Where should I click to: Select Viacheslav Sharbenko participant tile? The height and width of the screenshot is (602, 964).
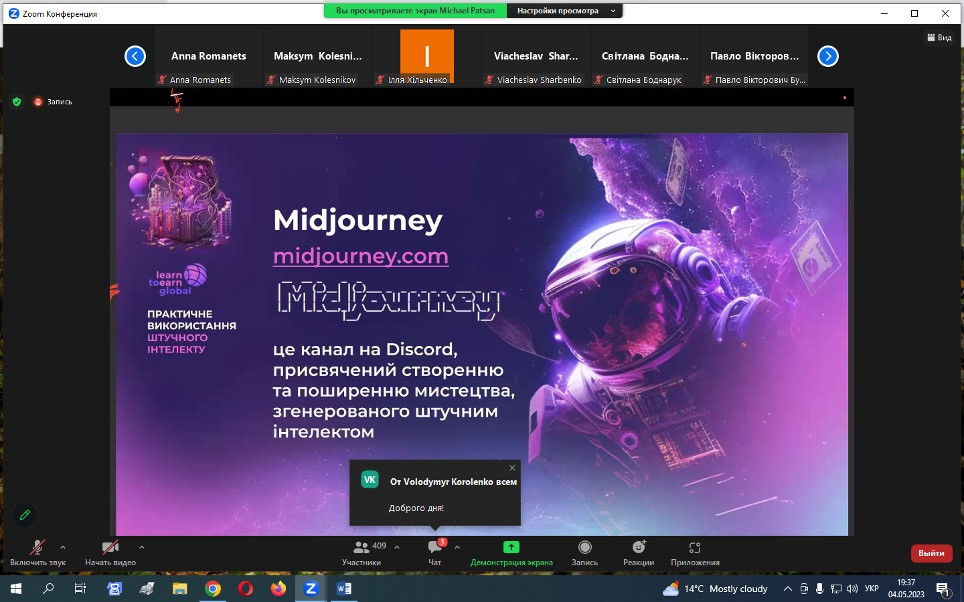535,56
